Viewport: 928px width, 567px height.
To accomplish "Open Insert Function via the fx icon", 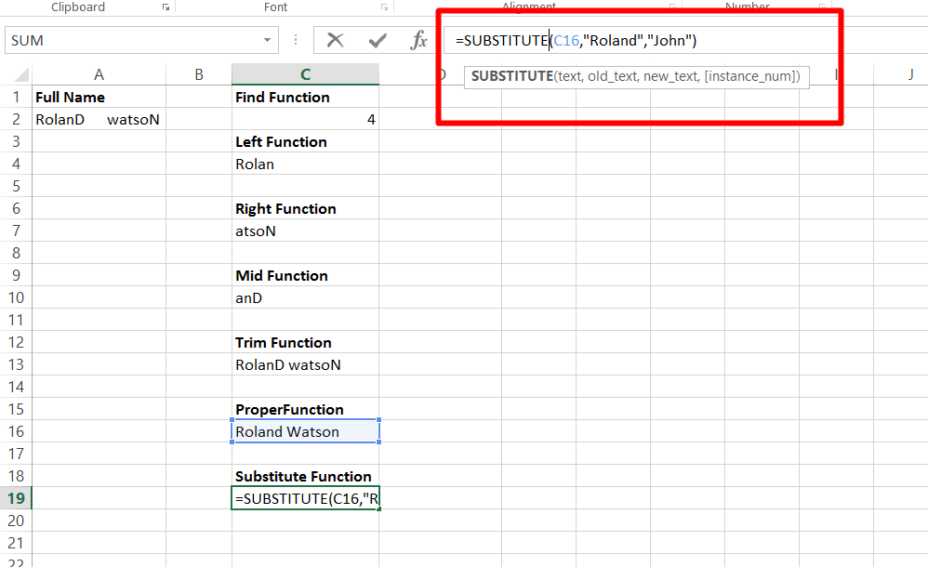I will click(x=420, y=41).
